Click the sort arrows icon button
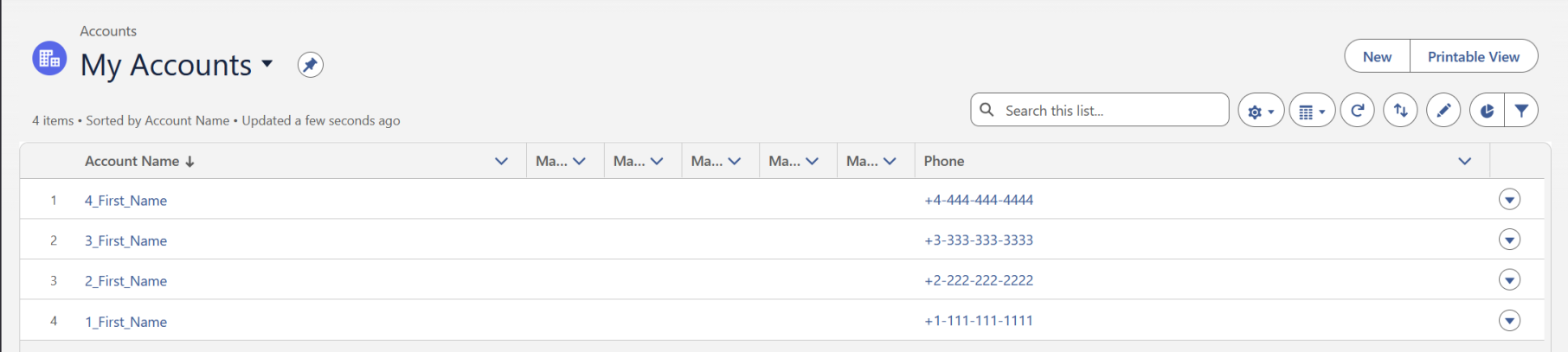Screen dimensions: 1568x352 point(1400,111)
